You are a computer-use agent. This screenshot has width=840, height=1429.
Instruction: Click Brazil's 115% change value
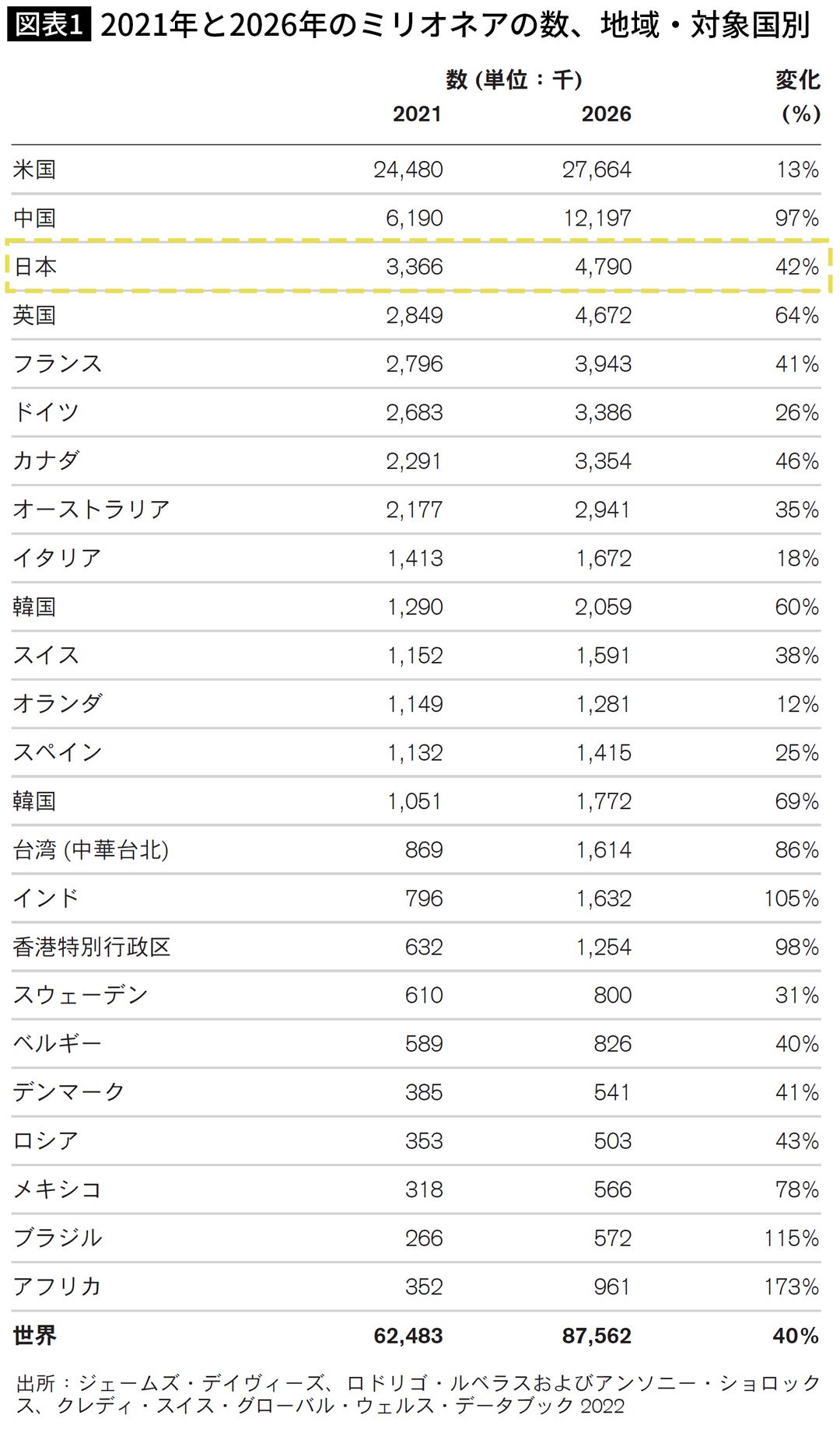tap(791, 1238)
